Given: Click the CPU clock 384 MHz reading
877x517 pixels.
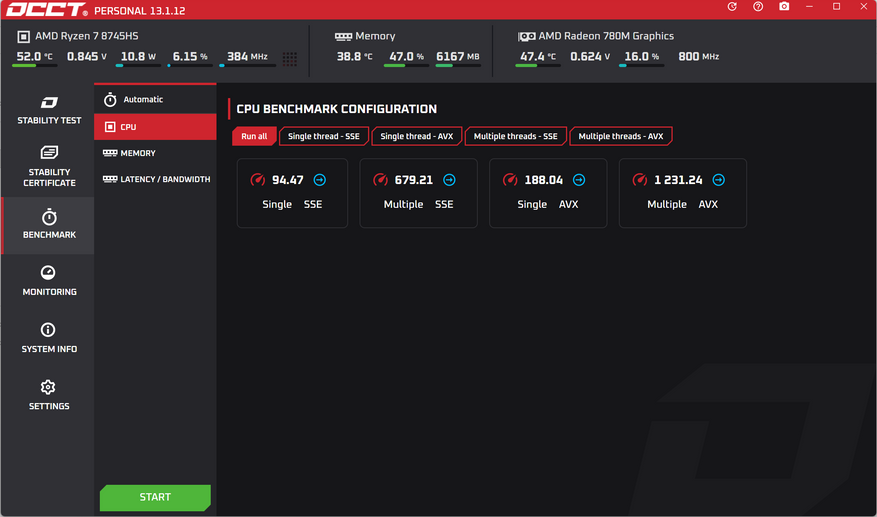Looking at the screenshot, I should 247,57.
